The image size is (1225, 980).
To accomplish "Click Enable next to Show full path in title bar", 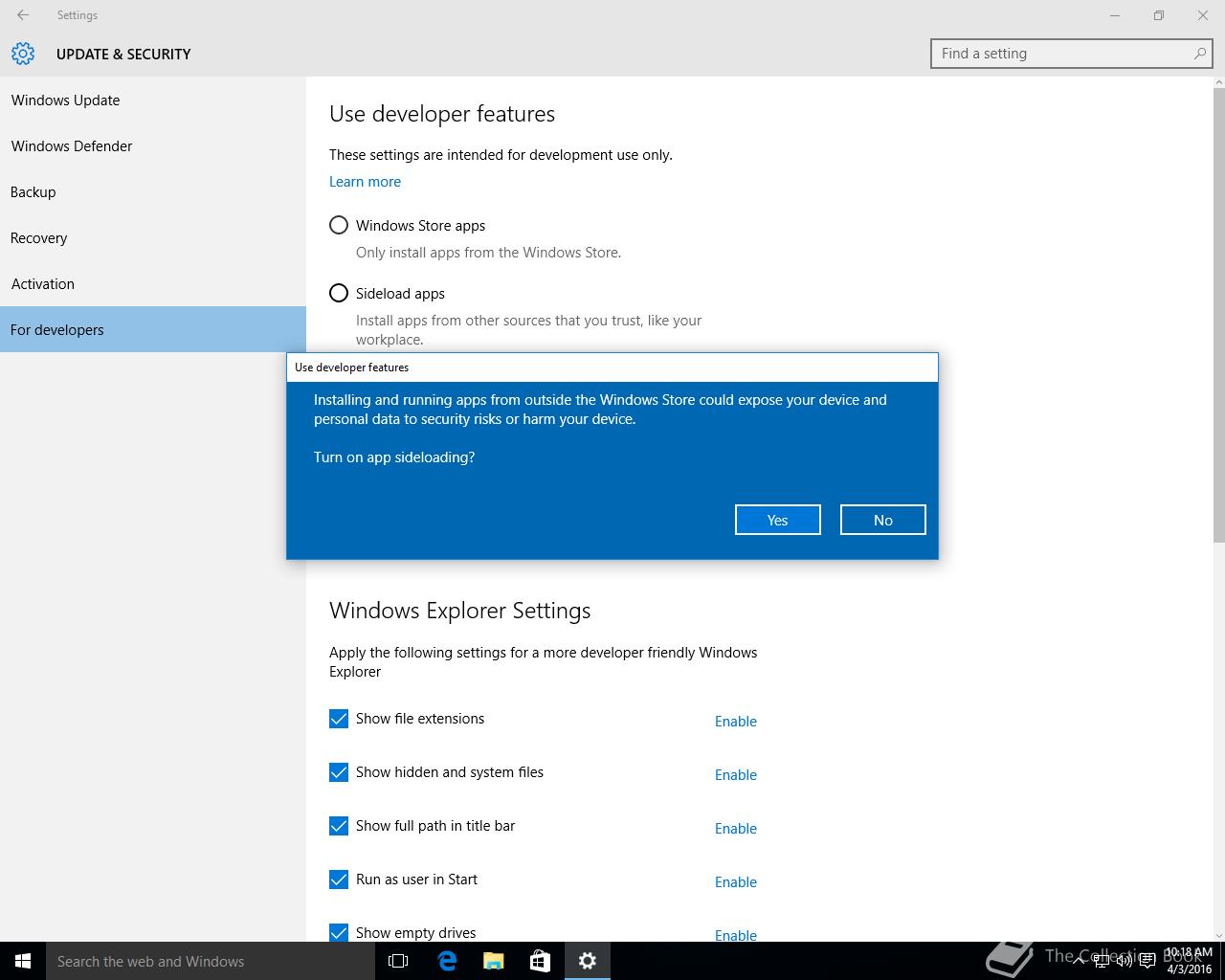I will [x=736, y=829].
